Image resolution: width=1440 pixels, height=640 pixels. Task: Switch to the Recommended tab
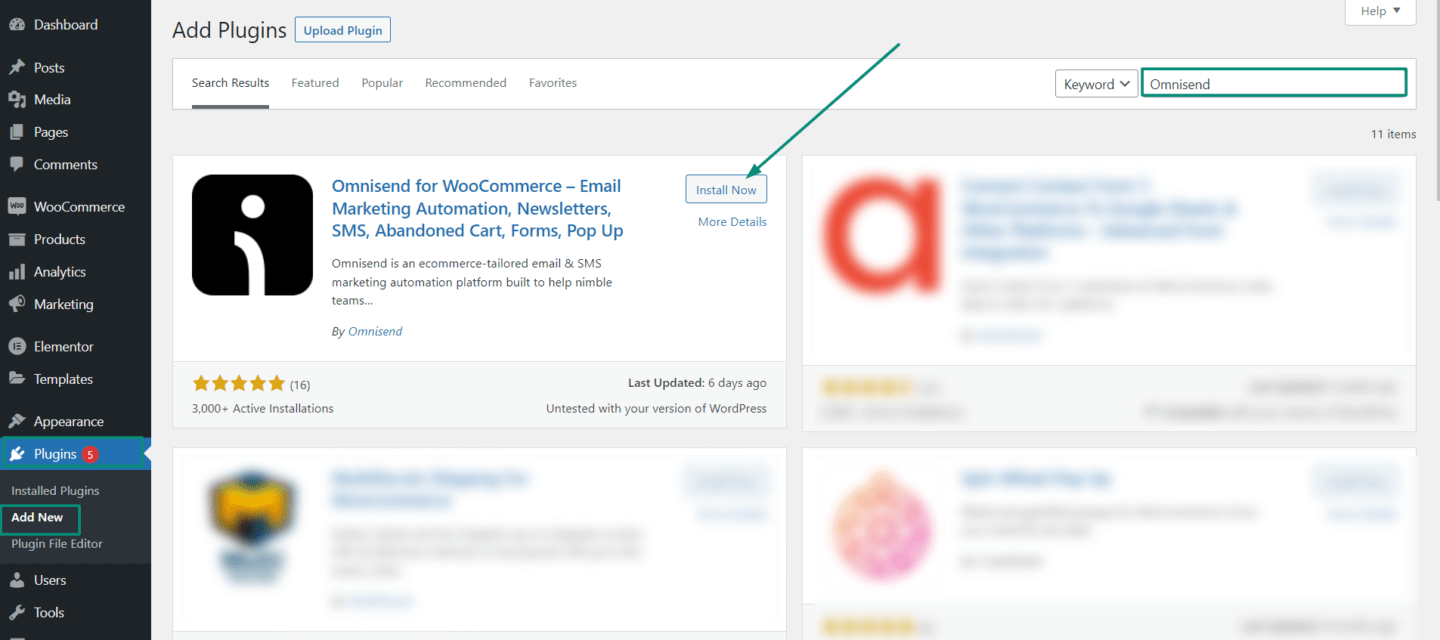pos(466,83)
